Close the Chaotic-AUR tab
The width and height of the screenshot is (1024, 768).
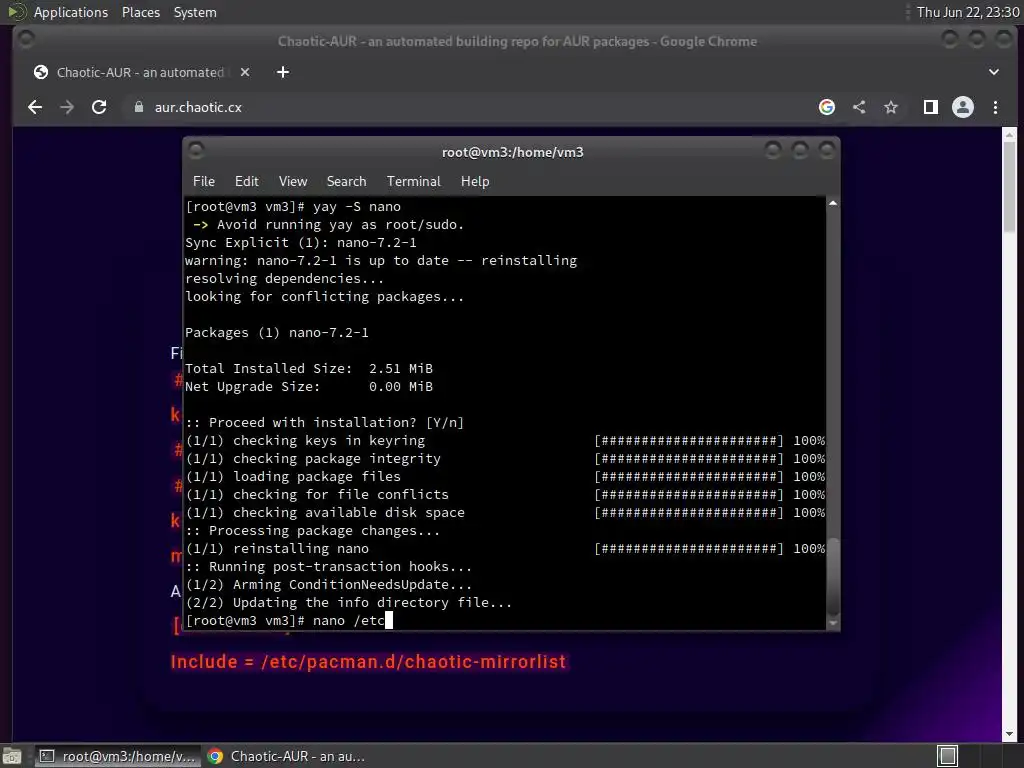point(245,72)
